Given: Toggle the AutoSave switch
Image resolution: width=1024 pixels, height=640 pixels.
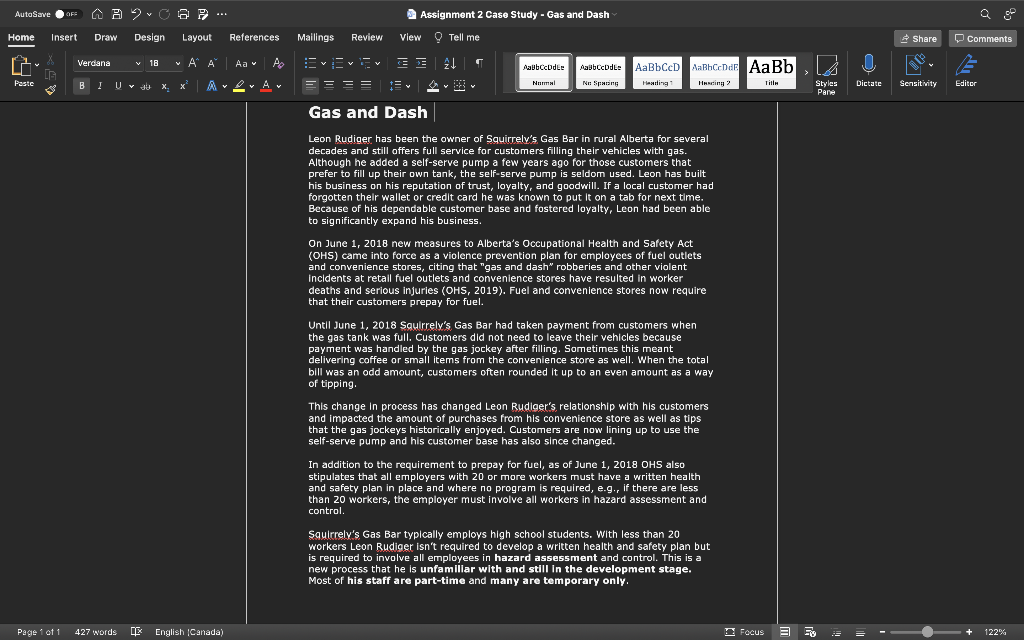Looking at the screenshot, I should click(67, 14).
